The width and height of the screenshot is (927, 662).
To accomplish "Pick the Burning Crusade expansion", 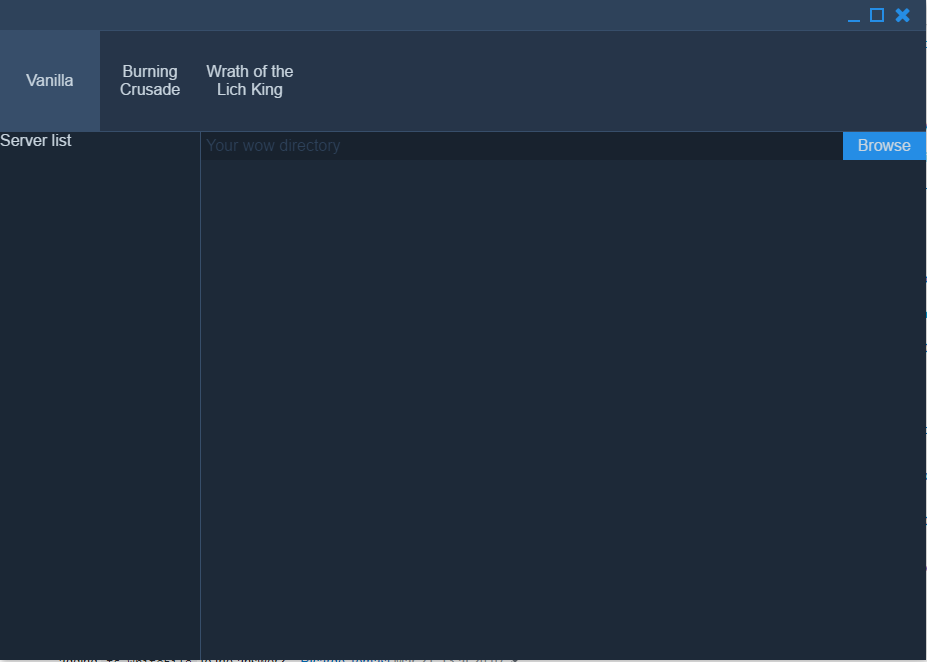I will (150, 81).
